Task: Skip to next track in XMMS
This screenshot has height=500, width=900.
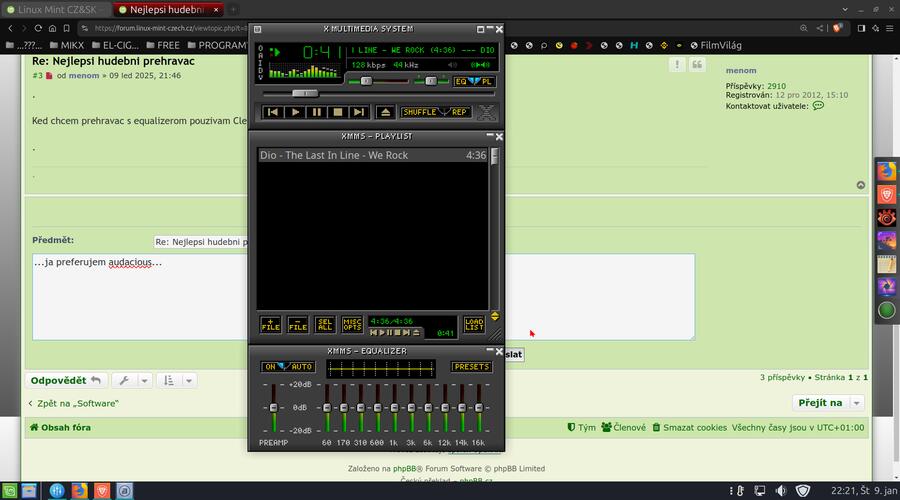Action: pyautogui.click(x=360, y=112)
